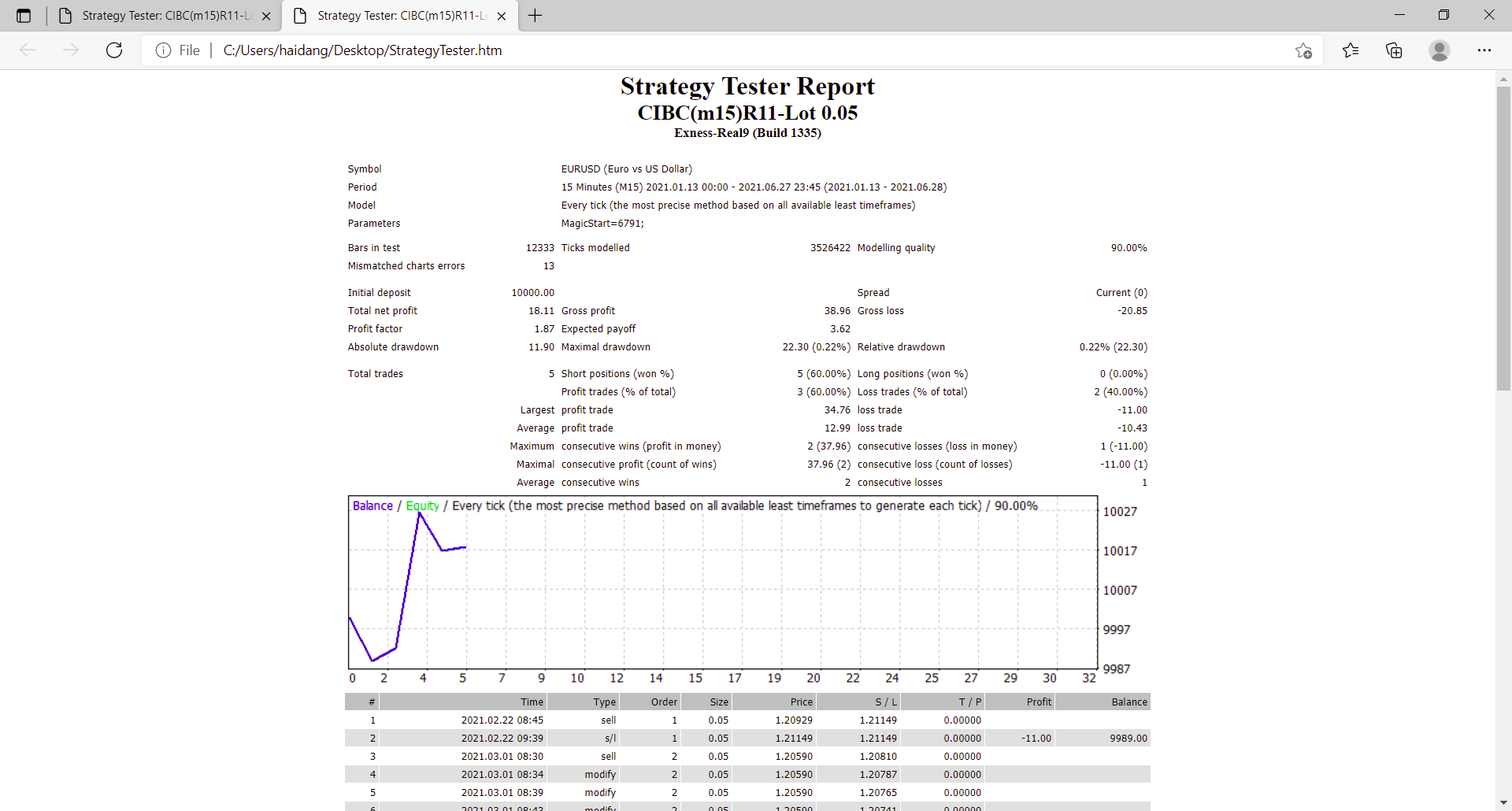Click the Ticks modelled value 3526422
The width and height of the screenshot is (1512, 811).
point(830,248)
